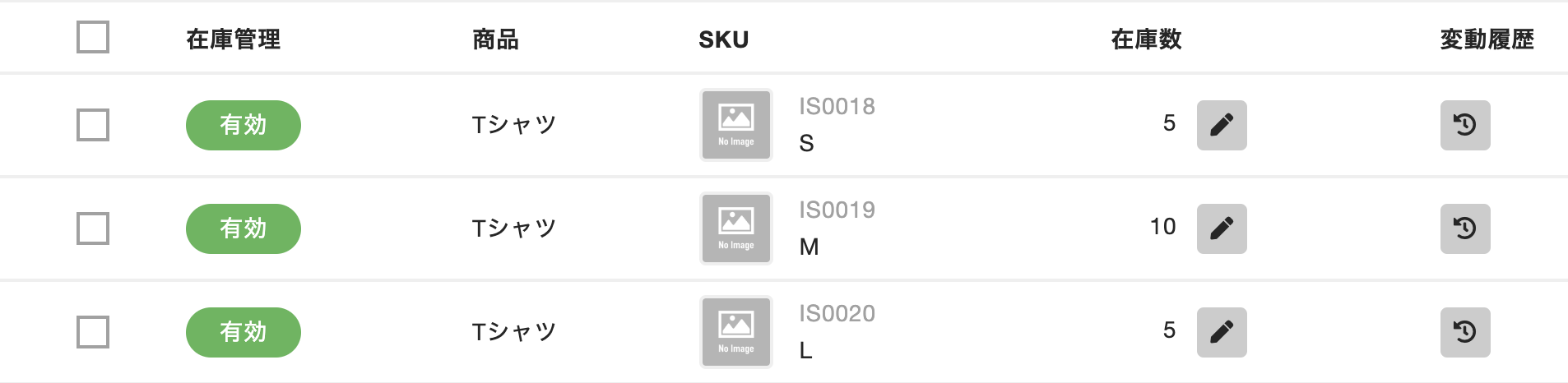
Task: Click the No Image thumbnail for IS0020
Action: [x=736, y=332]
